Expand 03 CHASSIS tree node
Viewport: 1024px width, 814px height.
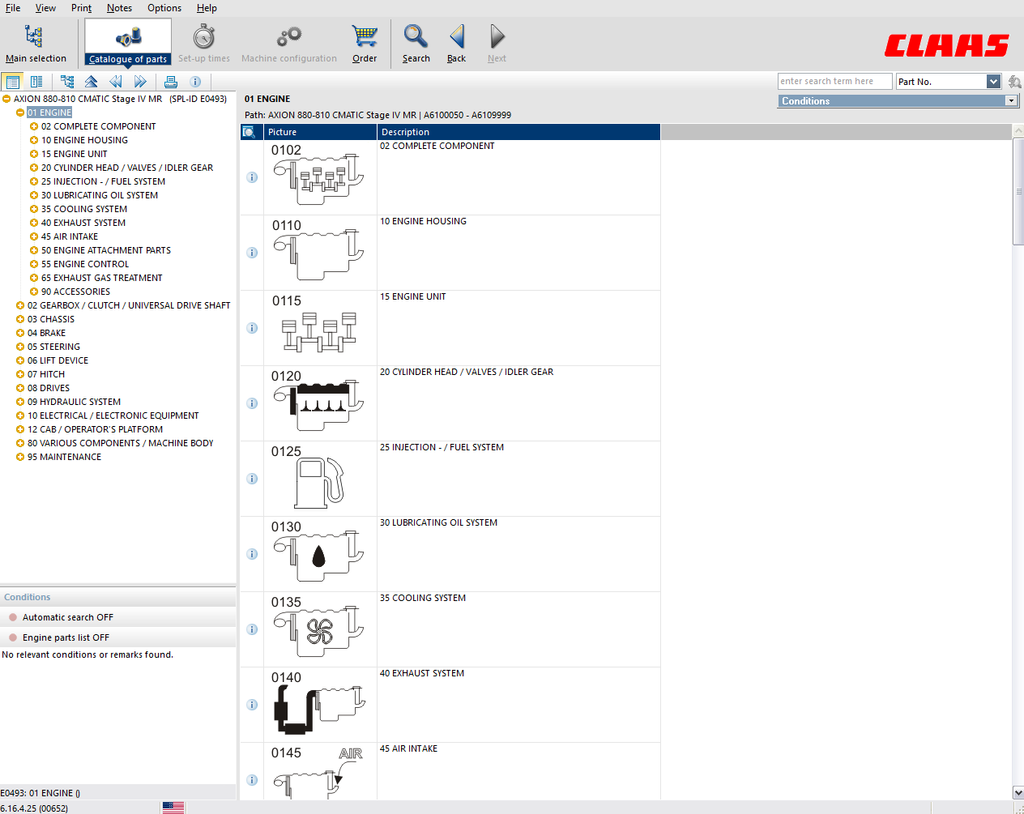tap(20, 319)
